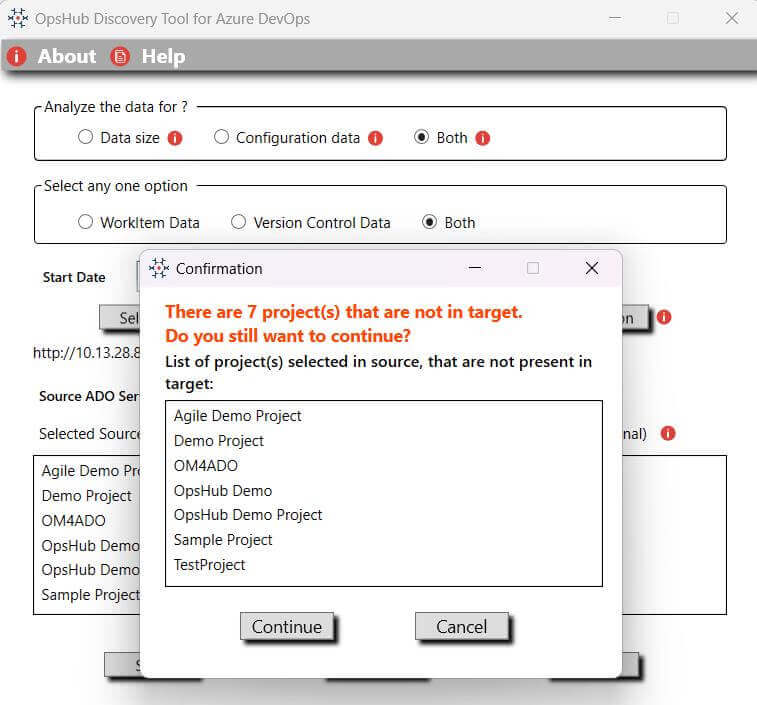This screenshot has width=757, height=705.
Task: Select Both under Analyze the data for
Action: [x=421, y=137]
